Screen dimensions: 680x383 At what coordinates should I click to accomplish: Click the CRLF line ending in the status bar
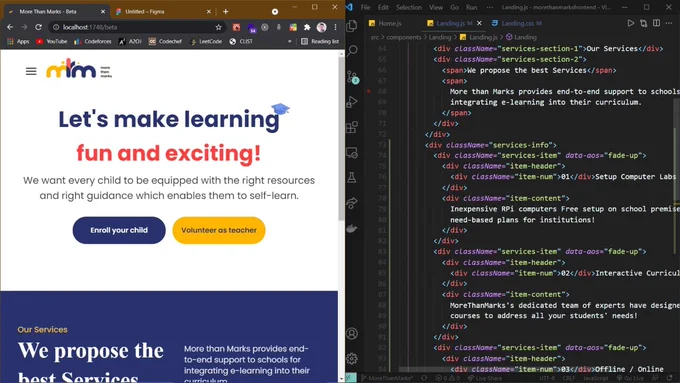(x=569, y=378)
